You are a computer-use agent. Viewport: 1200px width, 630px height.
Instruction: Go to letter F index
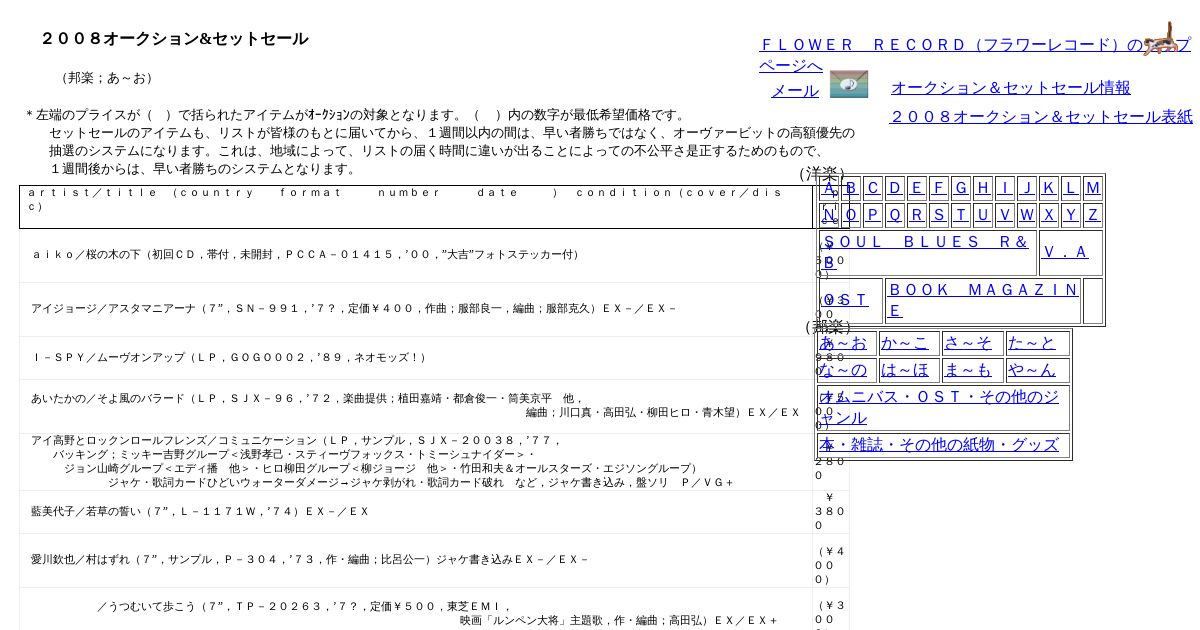point(939,187)
